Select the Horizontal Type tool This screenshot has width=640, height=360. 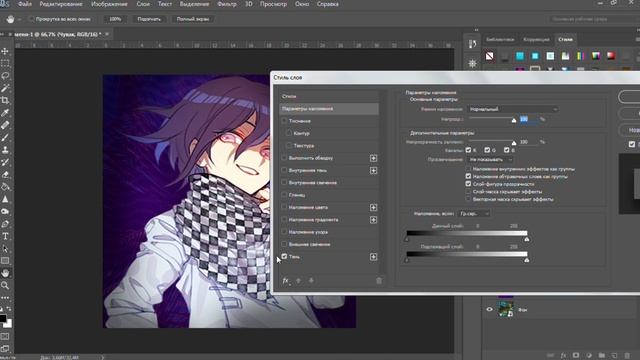pyautogui.click(x=5, y=236)
